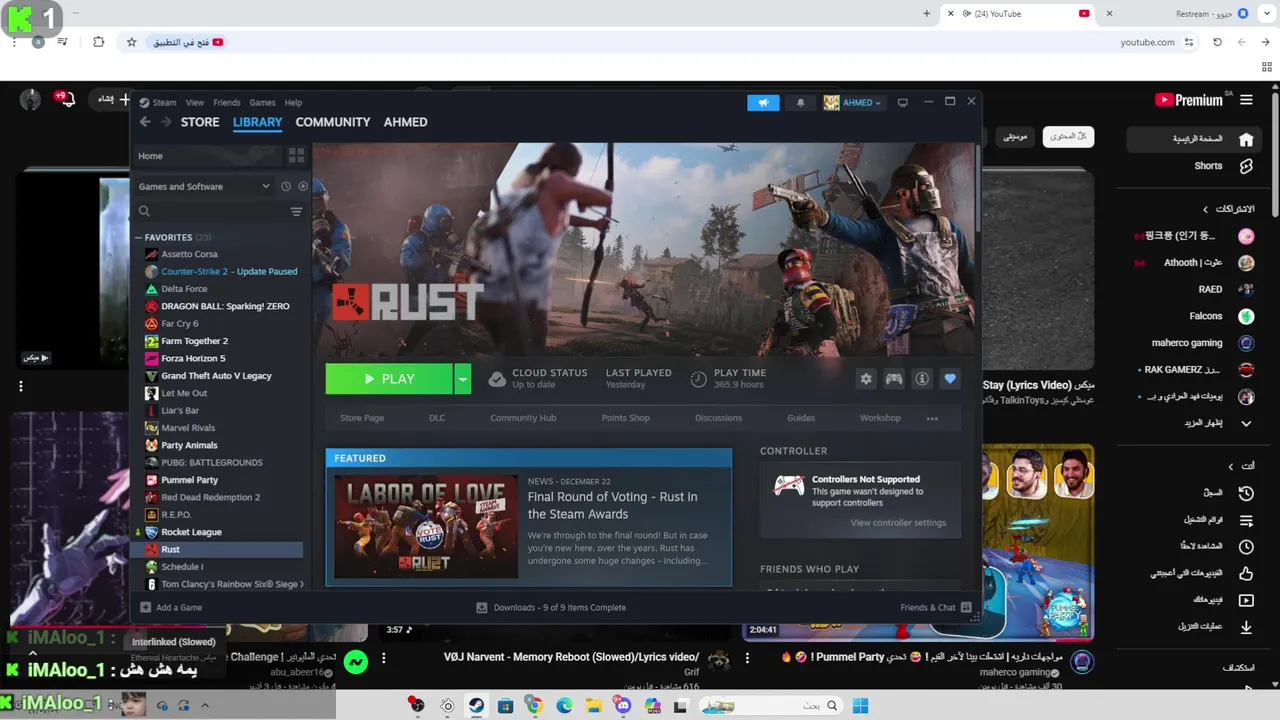1280x720 pixels.
Task: Open AHMED profile tab
Action: [406, 122]
